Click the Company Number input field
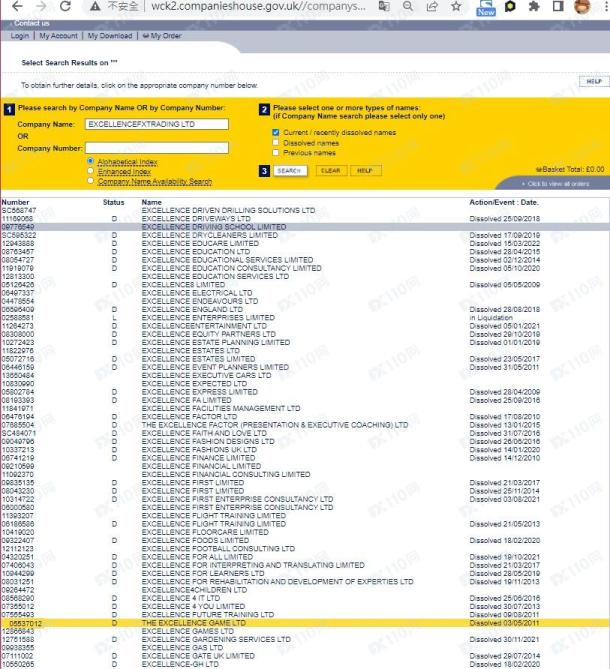The width and height of the screenshot is (610, 669). coord(157,148)
